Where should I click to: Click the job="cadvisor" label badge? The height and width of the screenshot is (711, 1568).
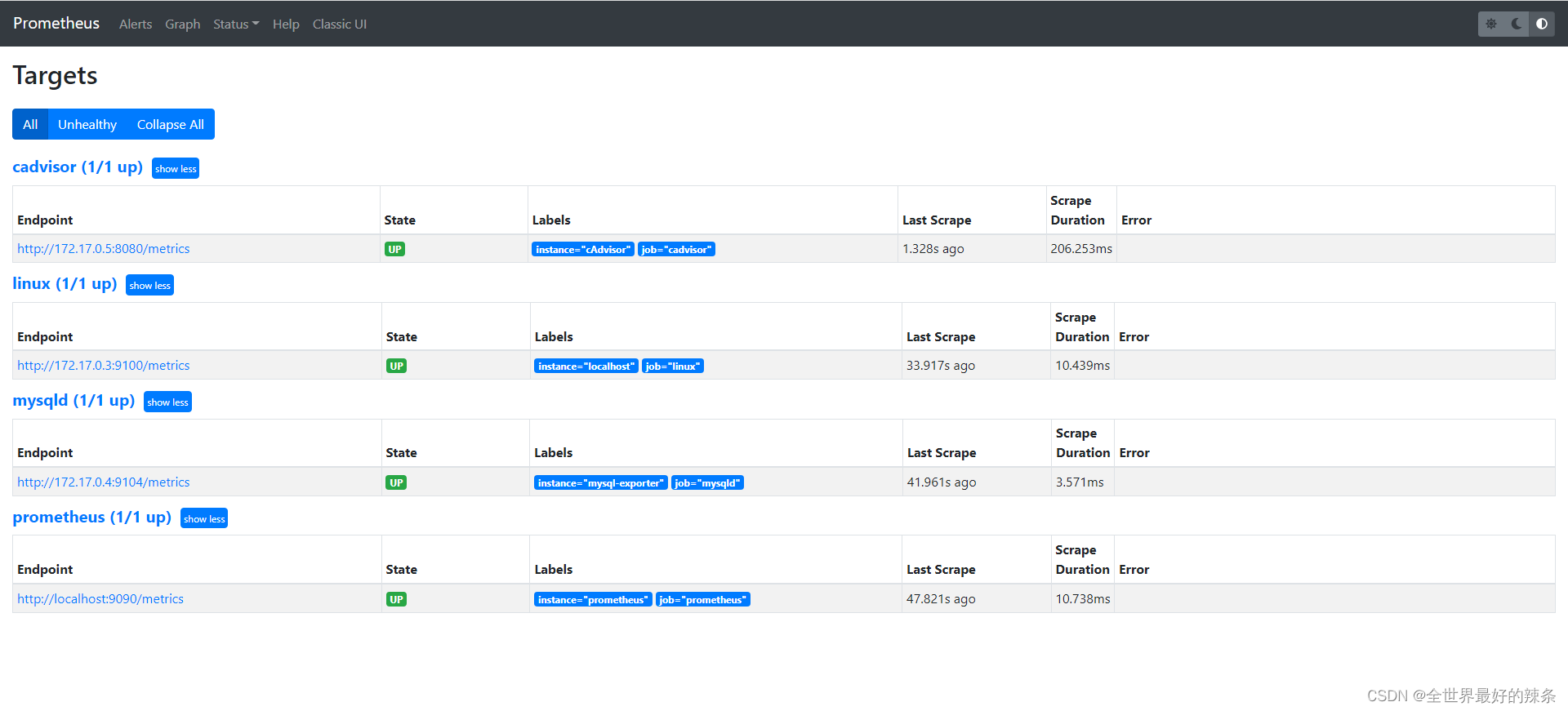coord(676,249)
